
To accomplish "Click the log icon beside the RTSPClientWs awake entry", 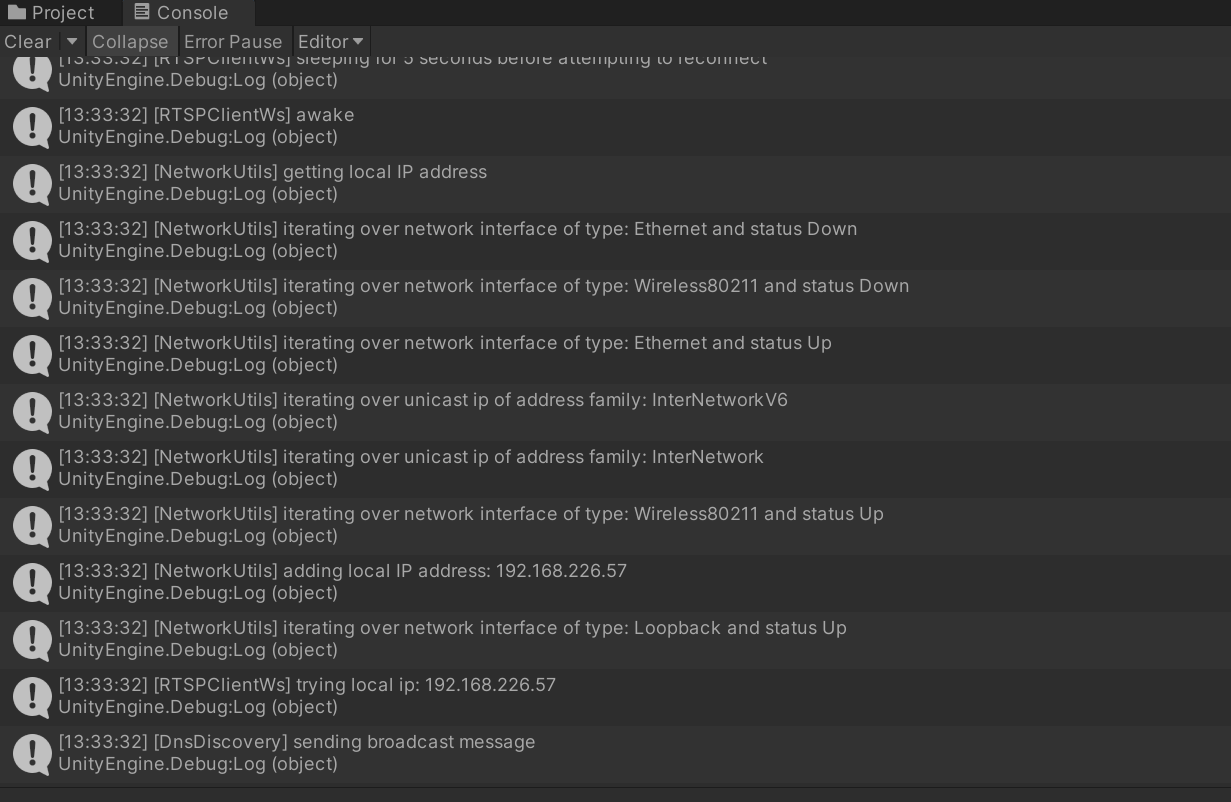I will coord(32,126).
